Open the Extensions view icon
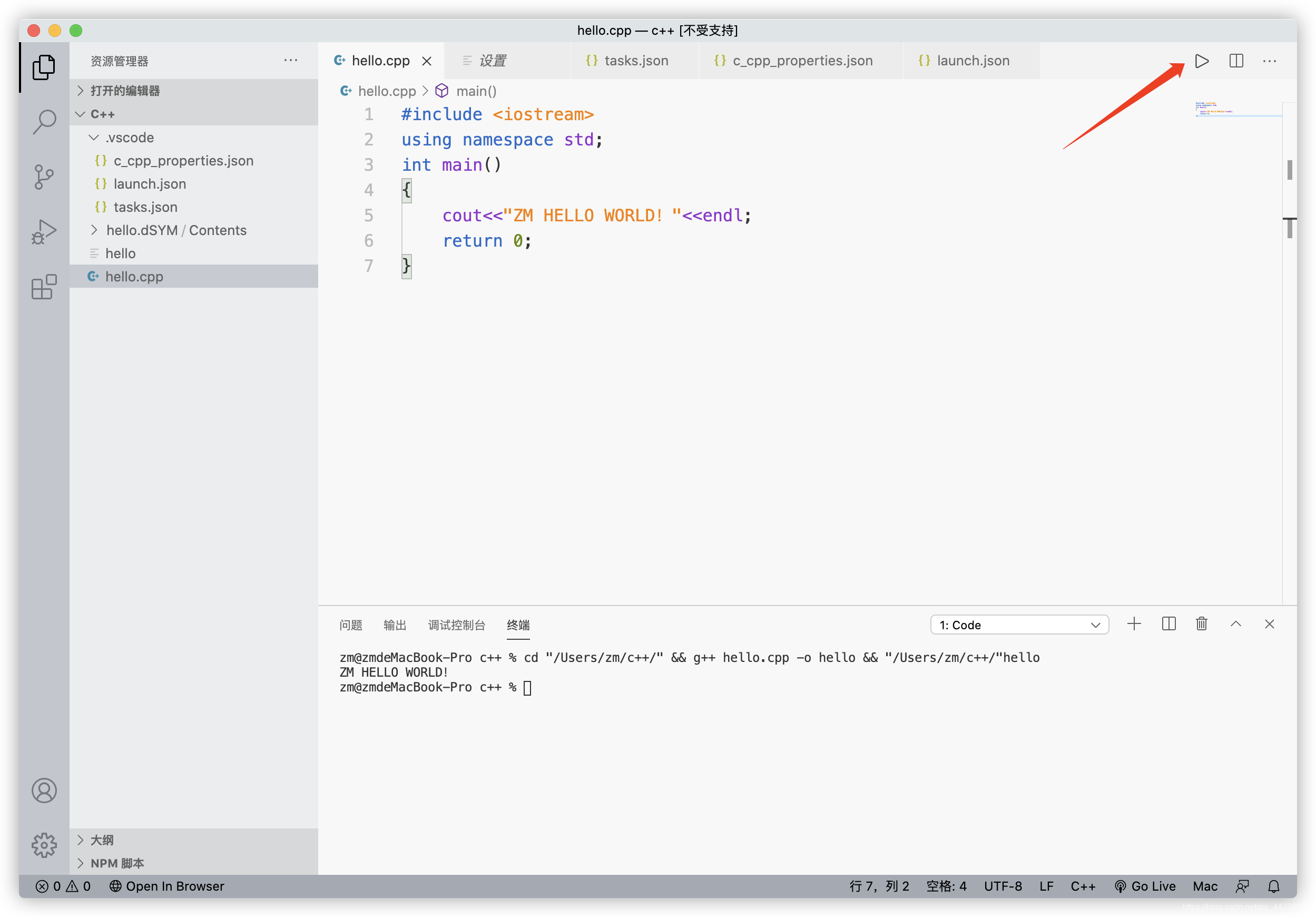 [x=44, y=287]
